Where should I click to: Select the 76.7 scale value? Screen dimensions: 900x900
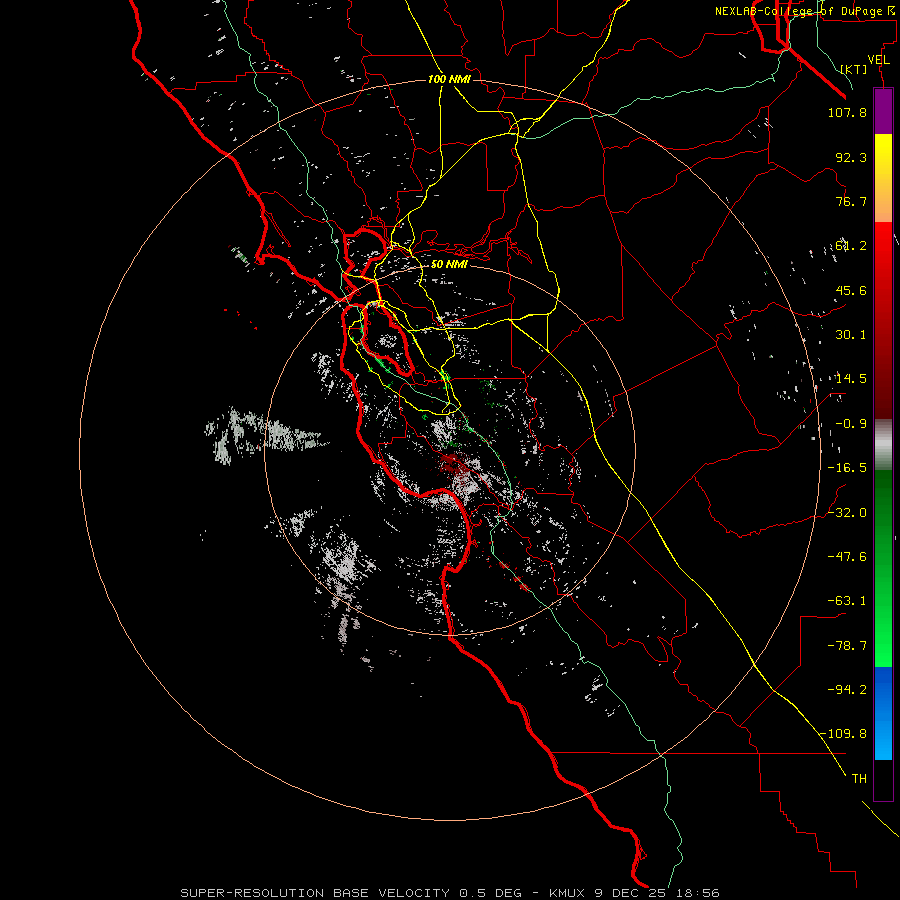tap(851, 201)
